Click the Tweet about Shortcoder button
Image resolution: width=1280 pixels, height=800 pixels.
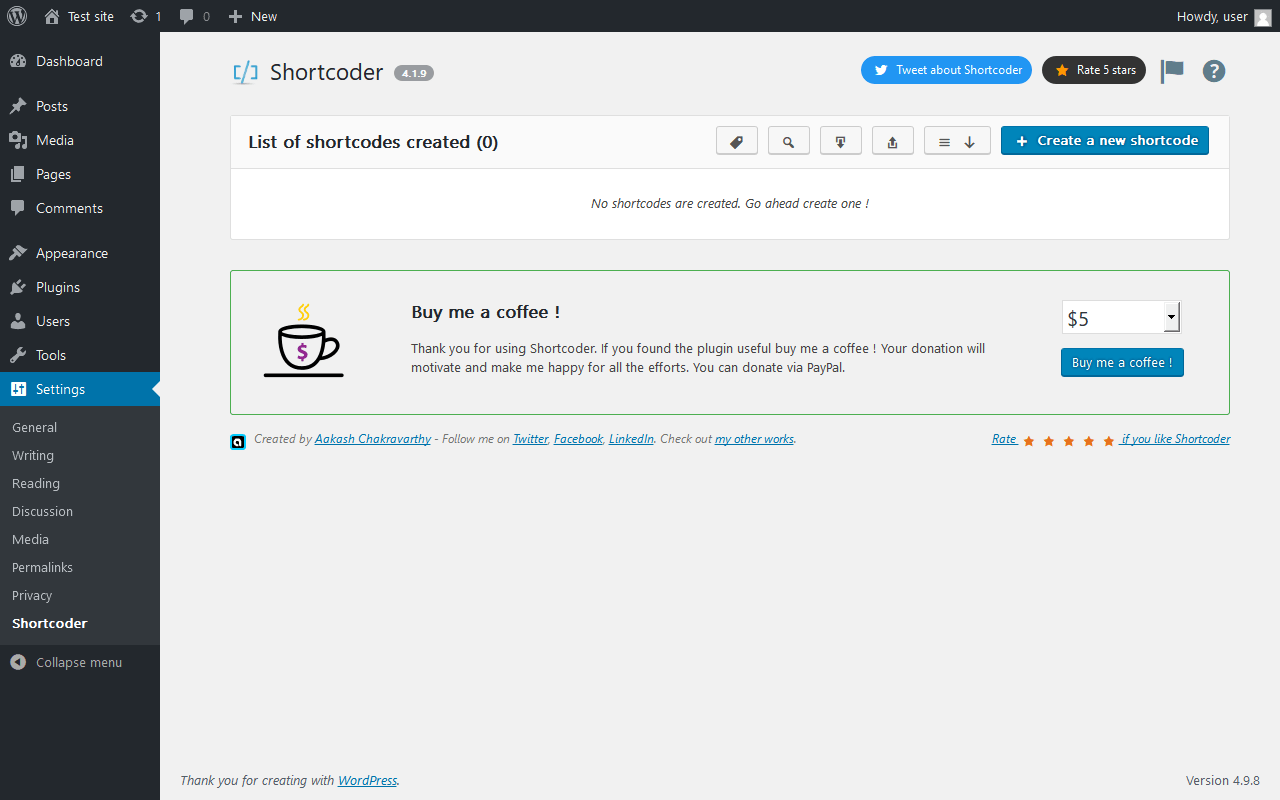[x=946, y=70]
